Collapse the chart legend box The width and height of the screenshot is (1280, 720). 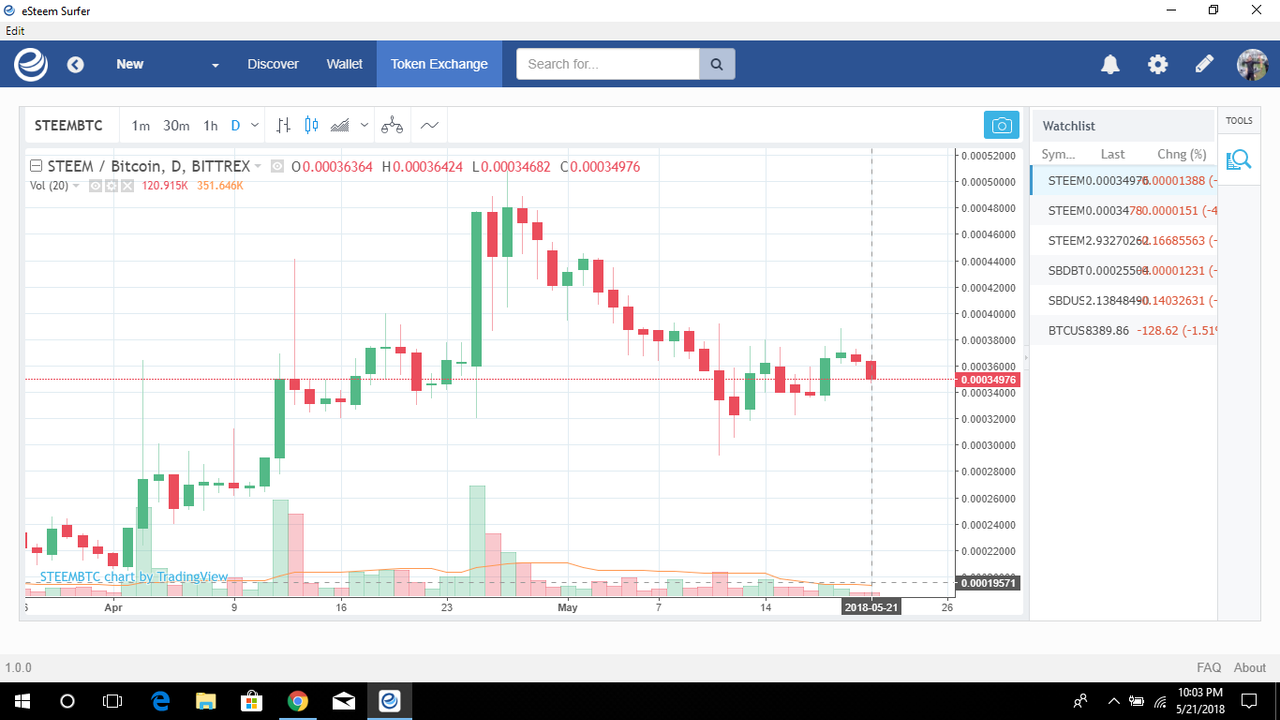(36, 166)
